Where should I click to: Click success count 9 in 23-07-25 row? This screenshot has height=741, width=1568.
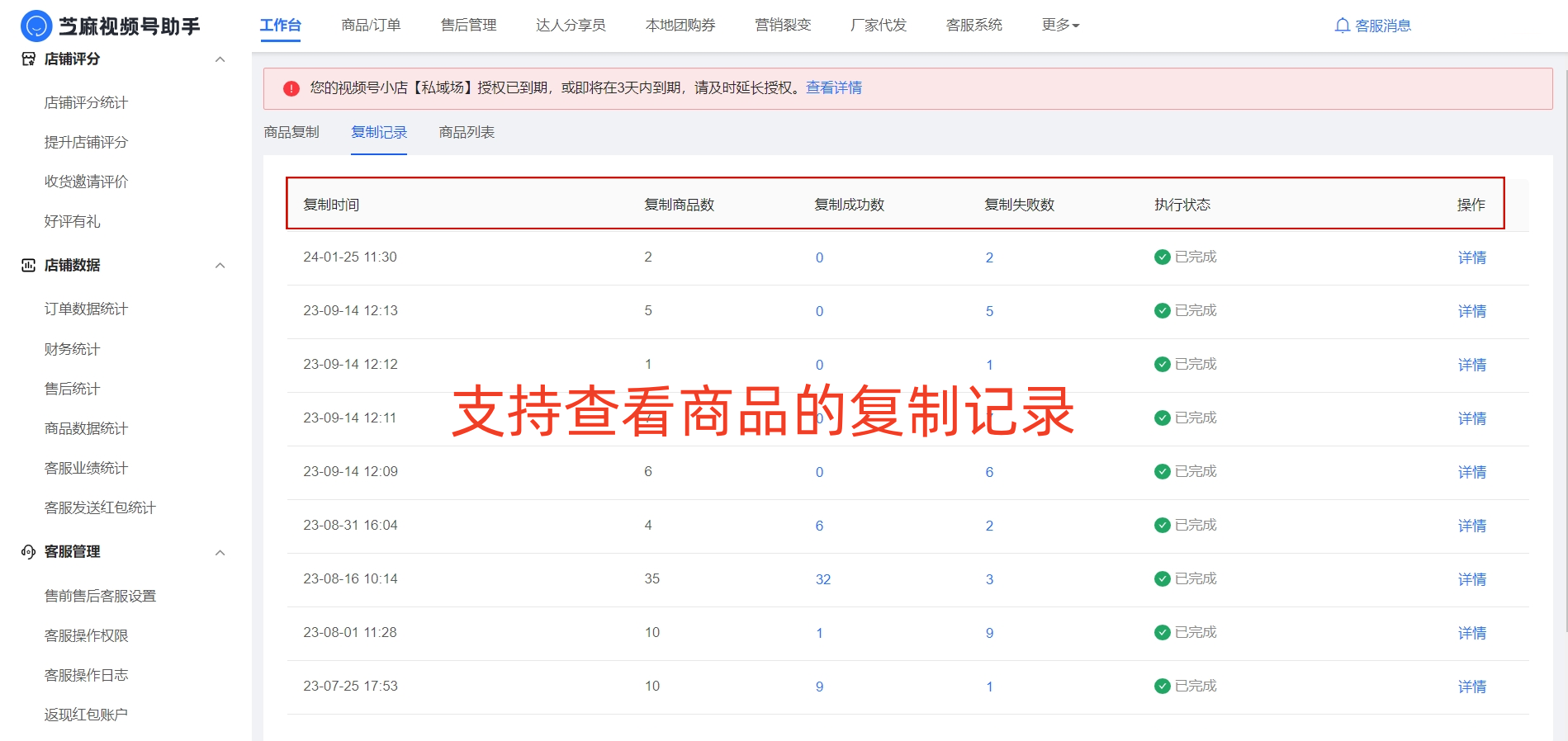point(819,687)
